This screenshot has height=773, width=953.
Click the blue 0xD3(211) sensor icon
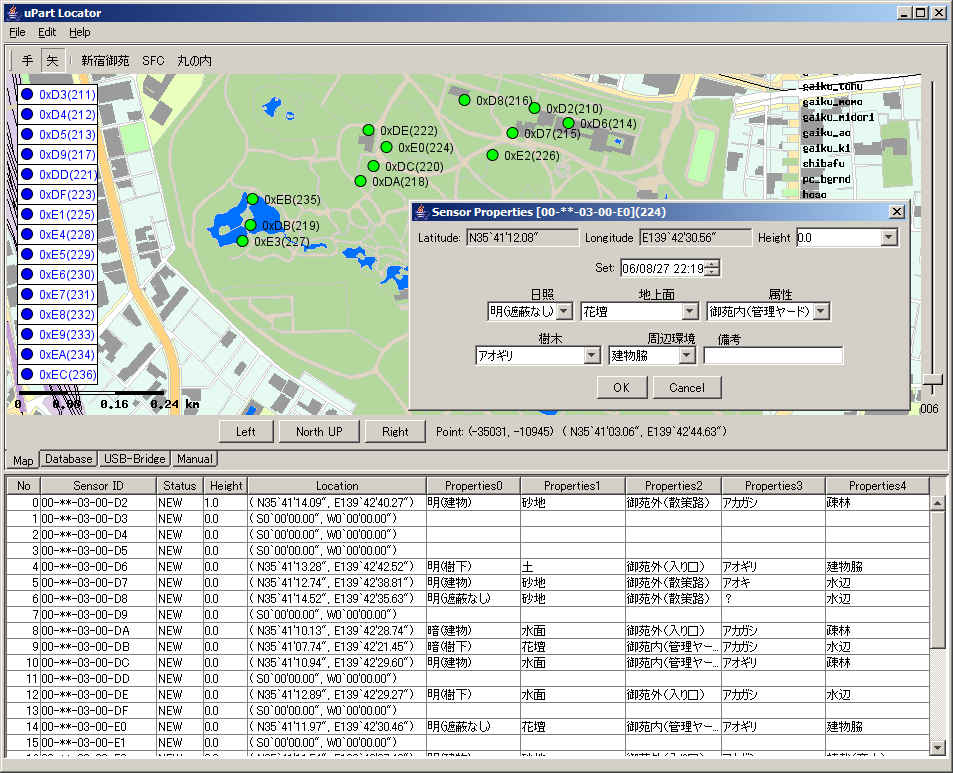27,94
